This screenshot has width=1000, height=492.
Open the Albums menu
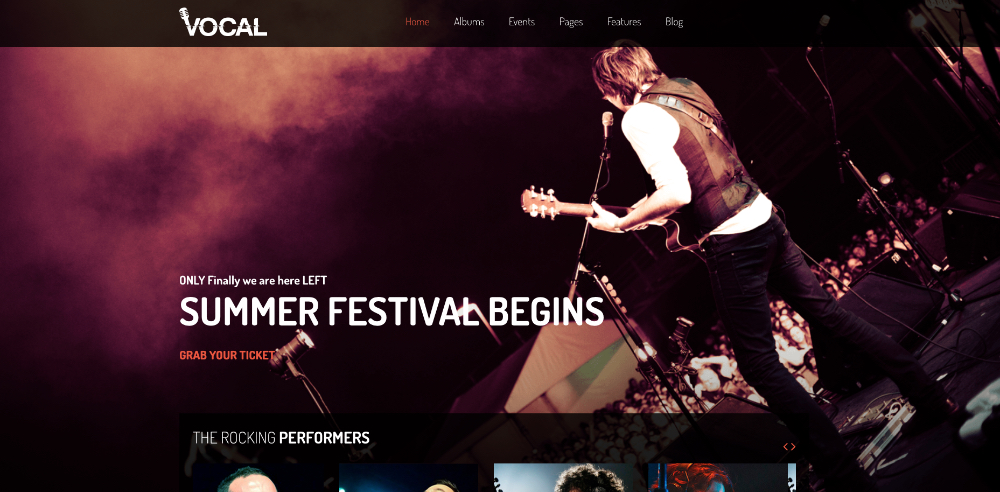pos(469,22)
